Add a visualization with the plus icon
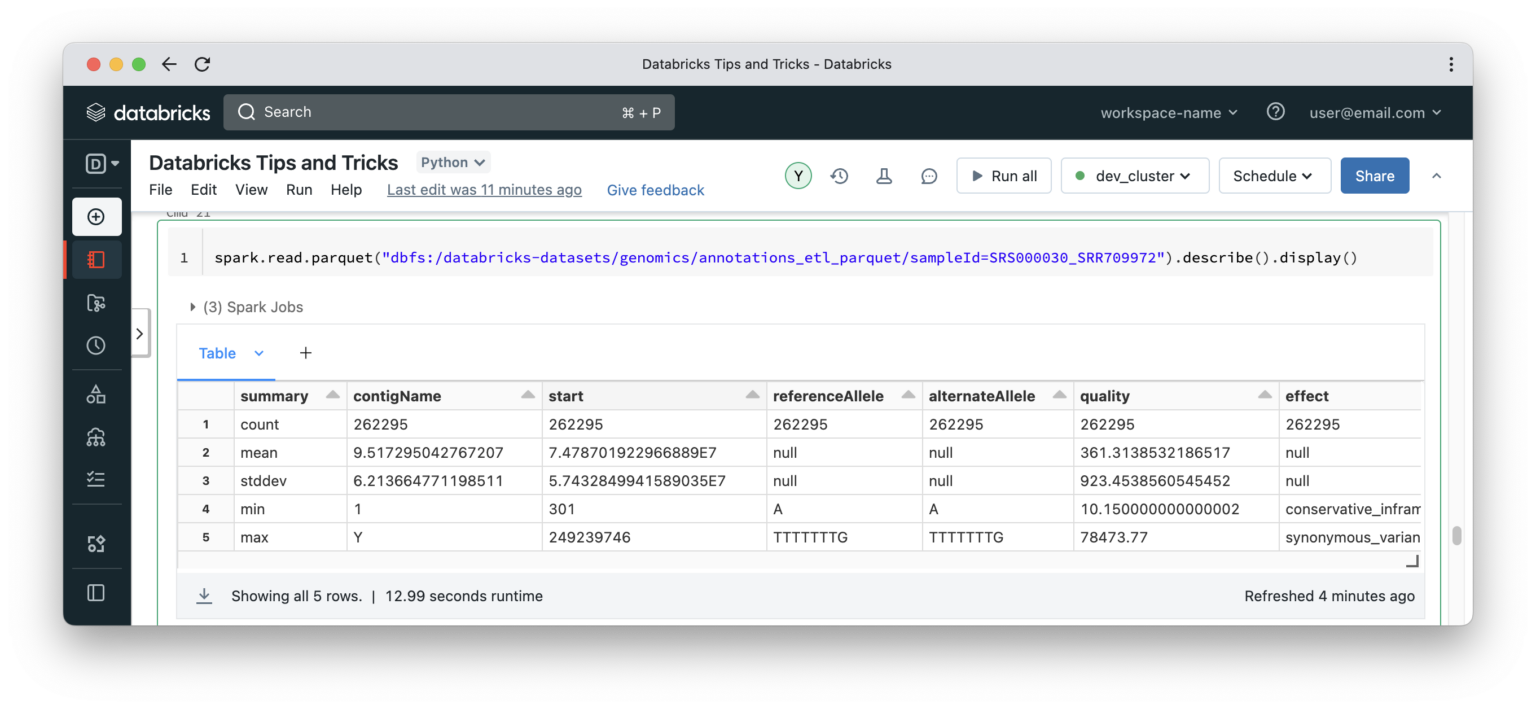This screenshot has height=709, width=1536. click(305, 352)
